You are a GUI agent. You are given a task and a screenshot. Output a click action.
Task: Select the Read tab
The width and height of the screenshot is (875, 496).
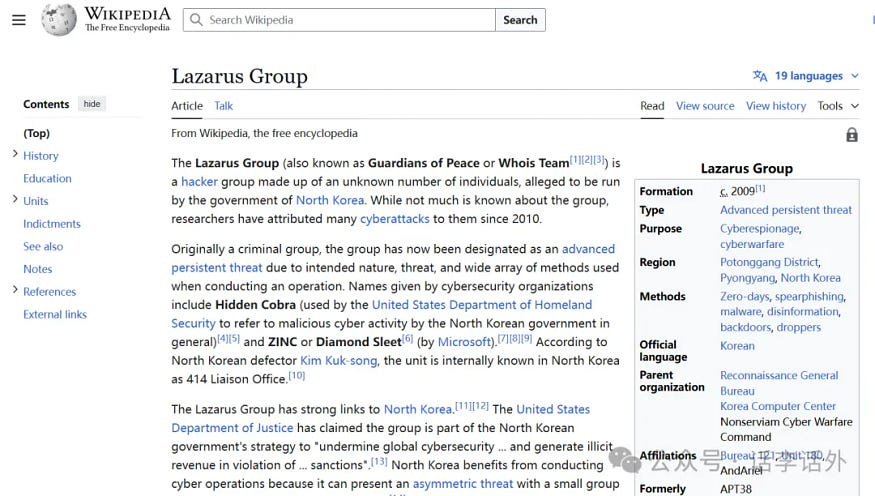[x=652, y=106]
